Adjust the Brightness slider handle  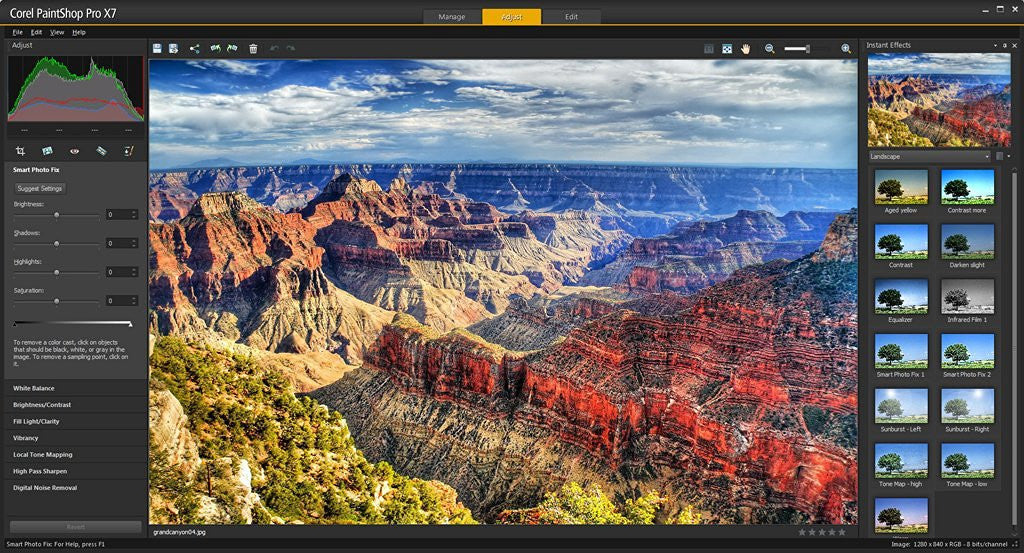click(56, 215)
